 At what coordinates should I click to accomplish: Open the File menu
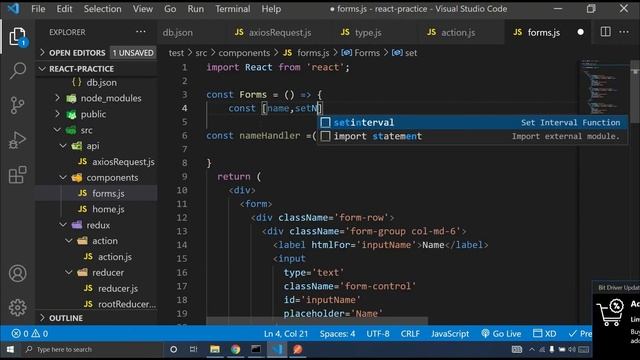38,9
